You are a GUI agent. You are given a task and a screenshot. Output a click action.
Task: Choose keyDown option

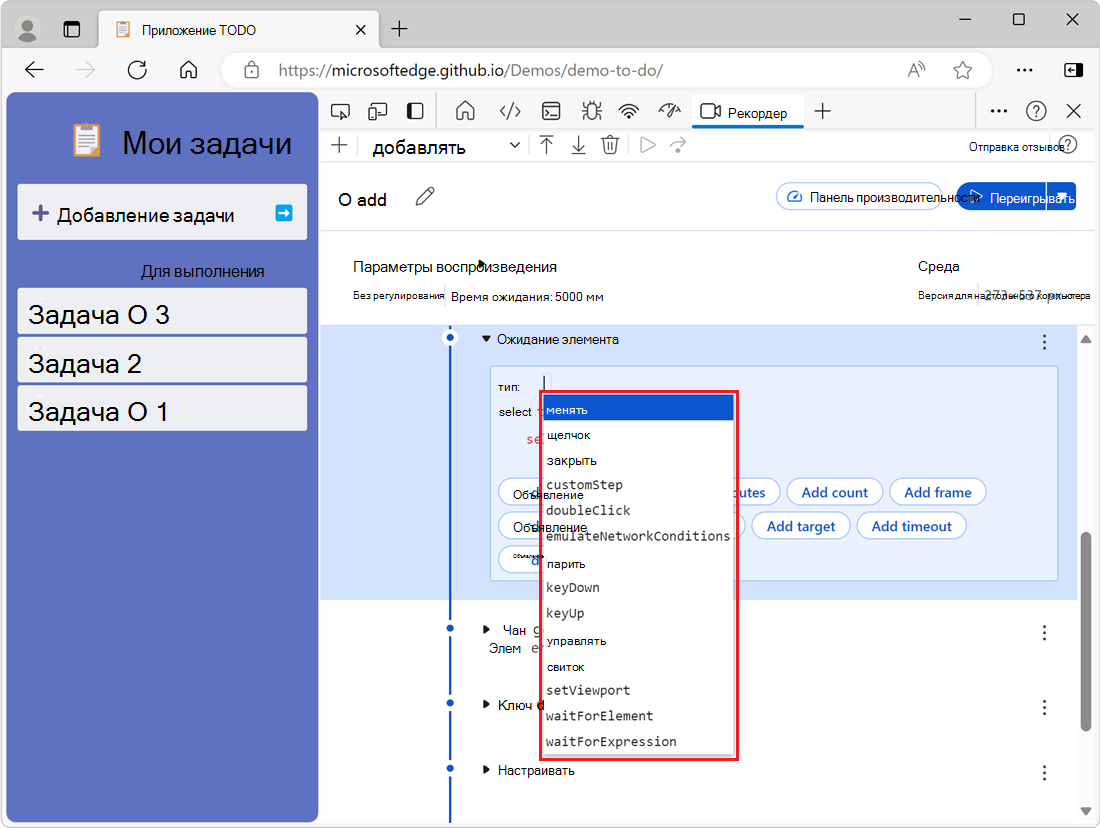(x=638, y=587)
